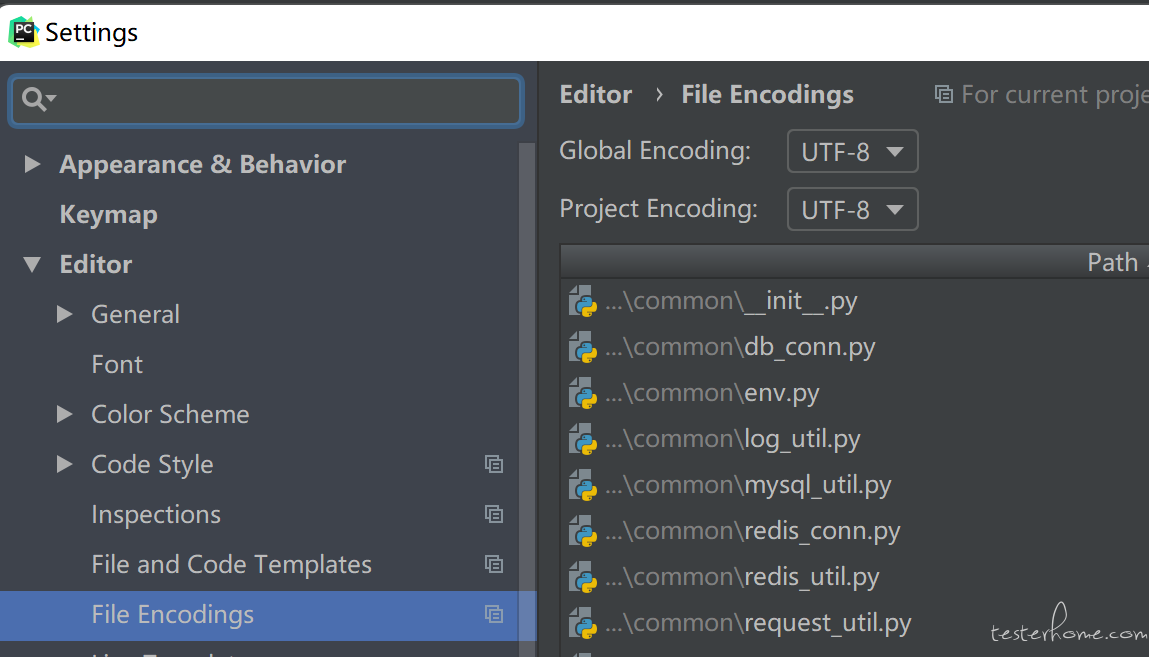Select the common\env.py row
The height and width of the screenshot is (657, 1149).
click(854, 393)
